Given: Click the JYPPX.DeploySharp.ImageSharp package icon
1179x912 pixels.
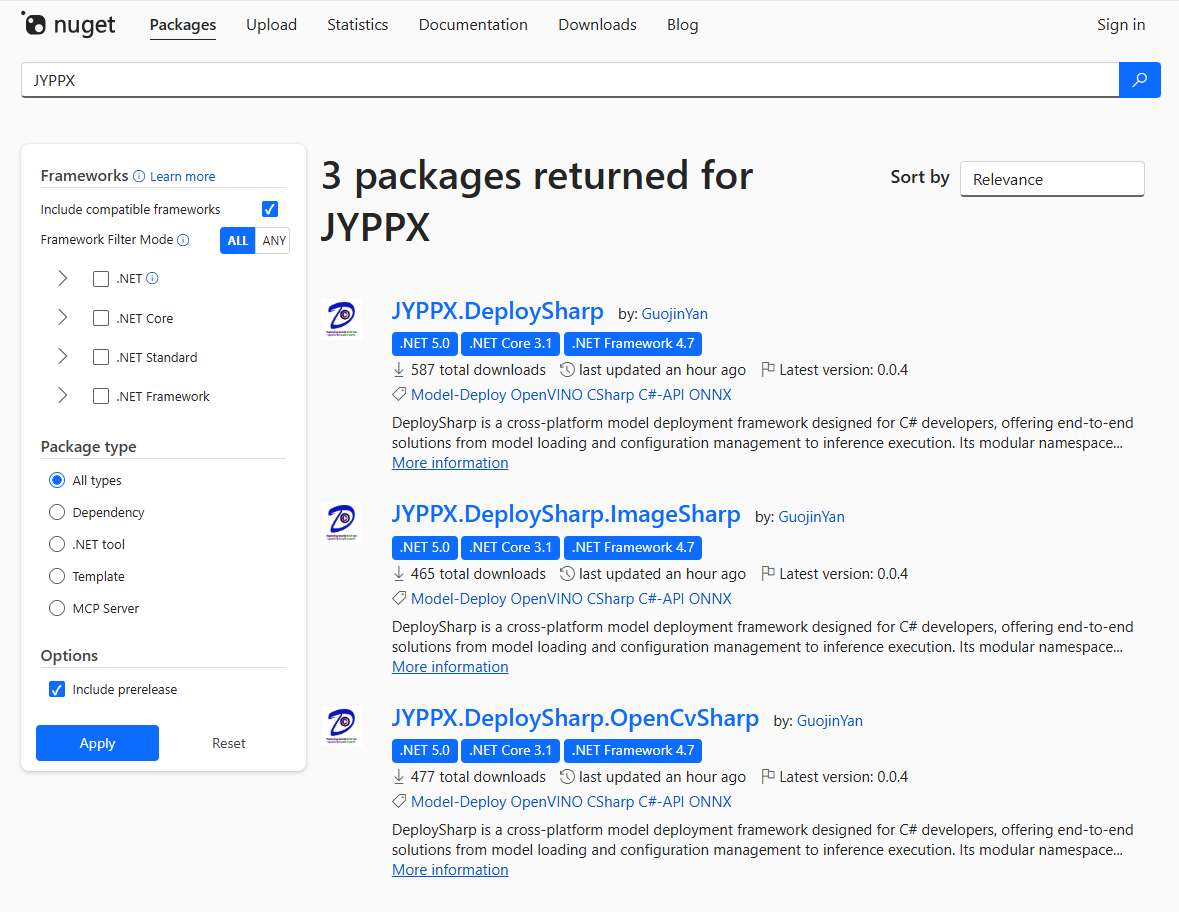Looking at the screenshot, I should (x=342, y=522).
